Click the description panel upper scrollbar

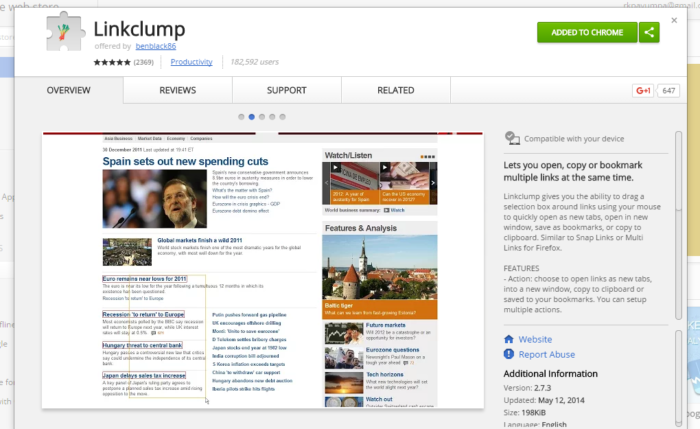click(678, 225)
